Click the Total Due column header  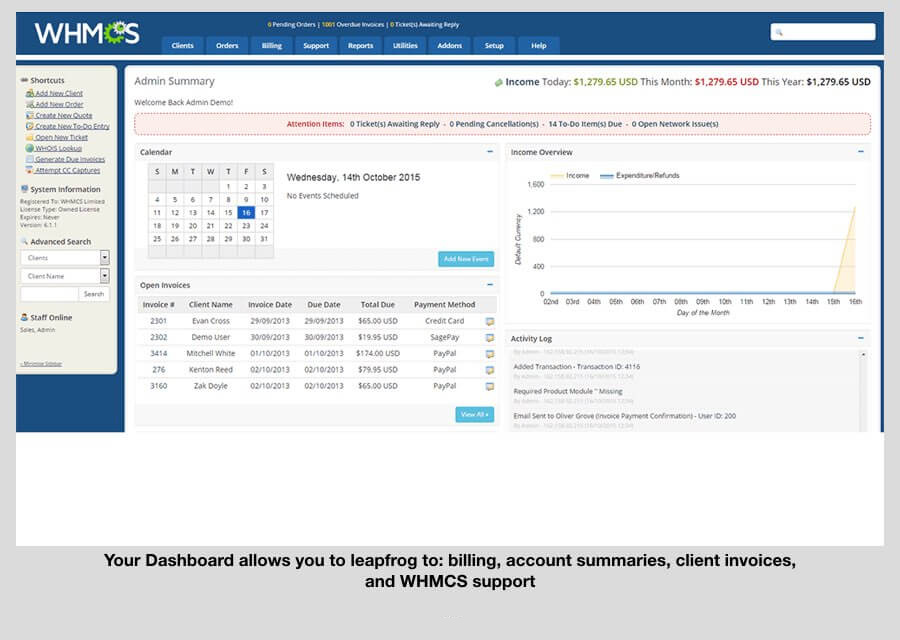click(x=378, y=305)
